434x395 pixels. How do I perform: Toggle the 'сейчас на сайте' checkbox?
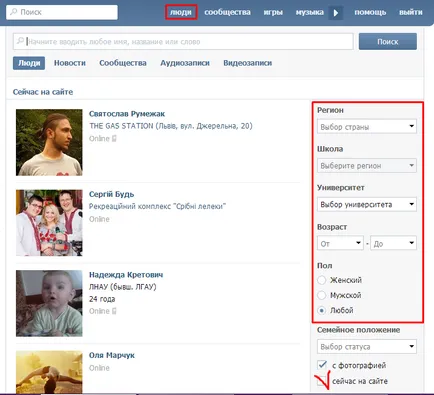coord(322,381)
